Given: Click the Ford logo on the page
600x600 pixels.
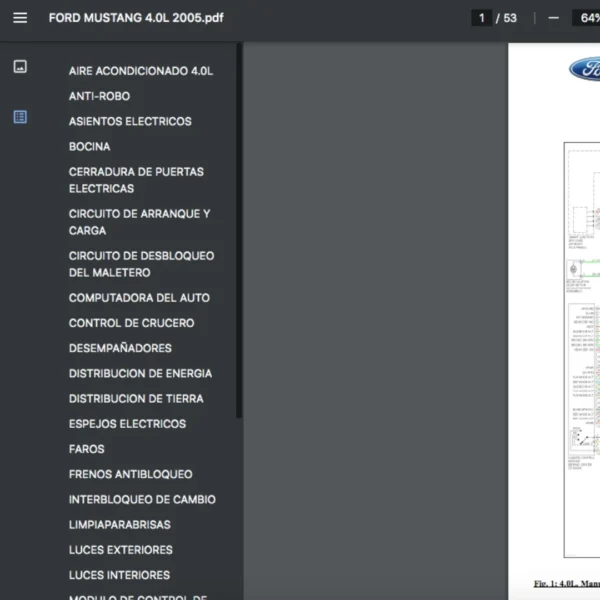Looking at the screenshot, I should [x=584, y=69].
